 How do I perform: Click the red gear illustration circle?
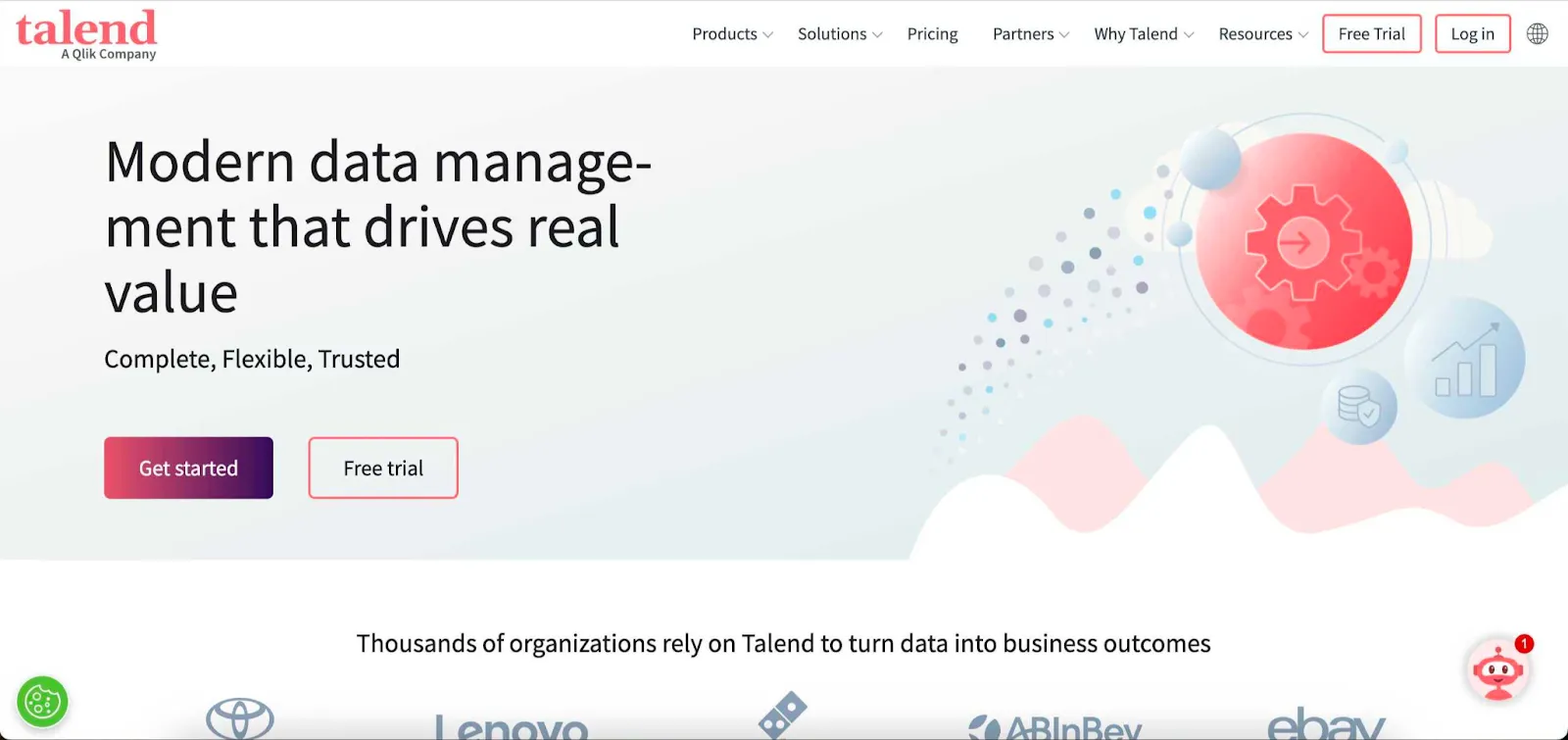click(1303, 241)
